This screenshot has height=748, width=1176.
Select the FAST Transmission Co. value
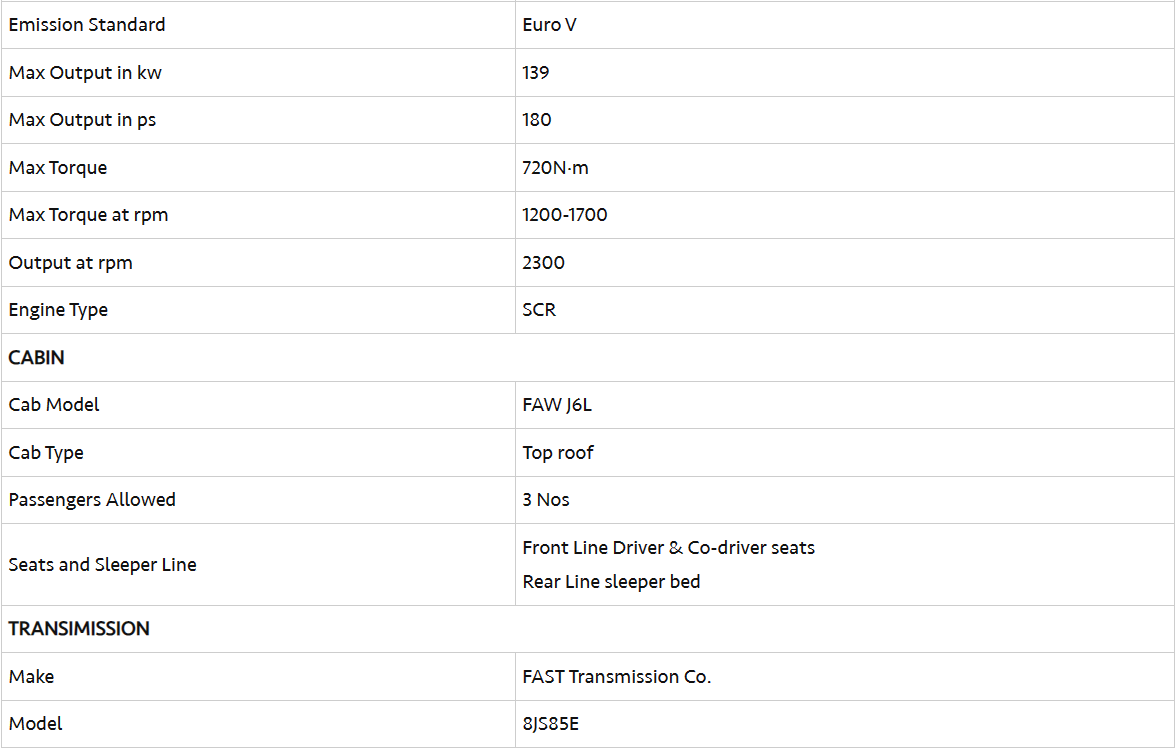click(616, 677)
